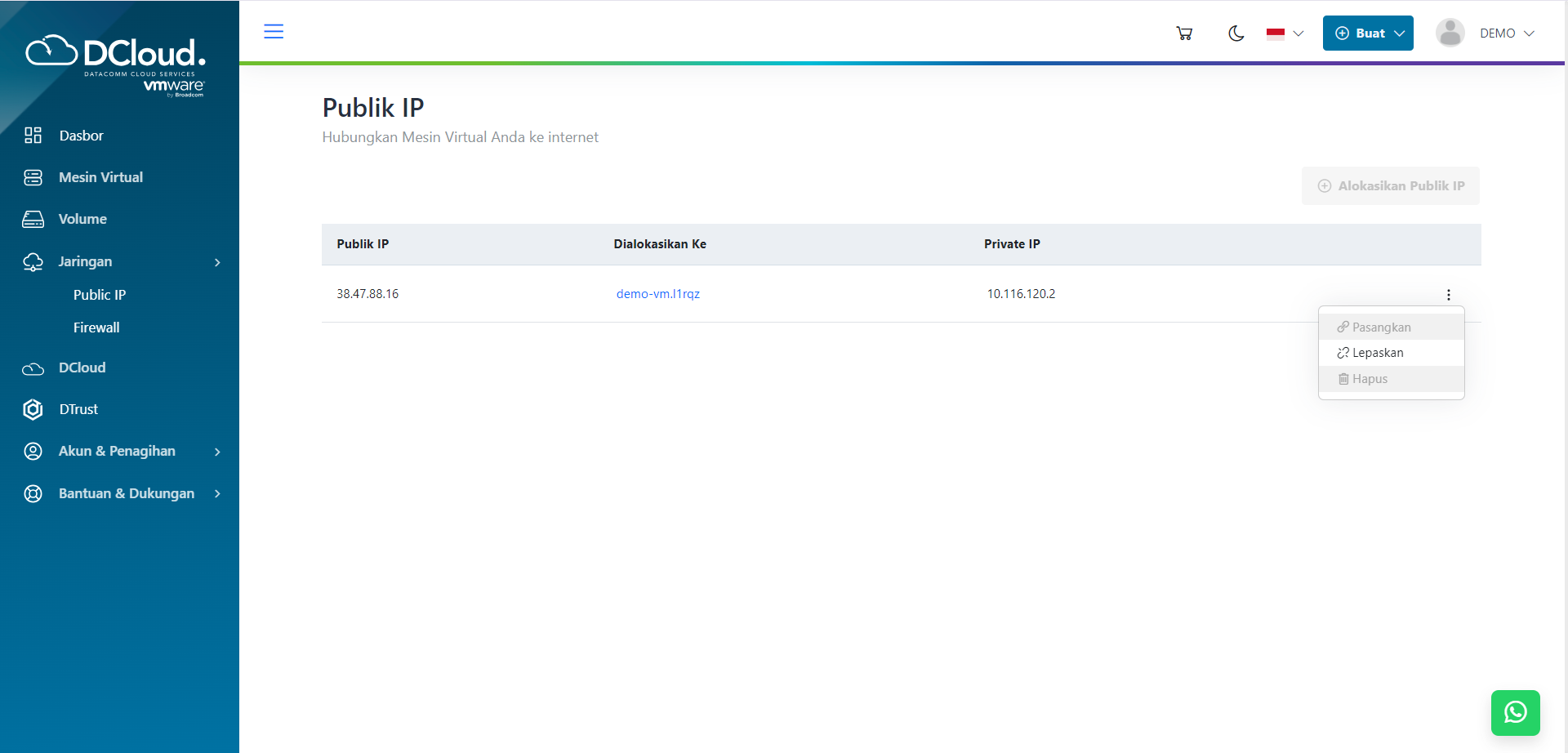Click the hamburger menu icon
This screenshot has width=1568, height=753.
click(x=274, y=32)
